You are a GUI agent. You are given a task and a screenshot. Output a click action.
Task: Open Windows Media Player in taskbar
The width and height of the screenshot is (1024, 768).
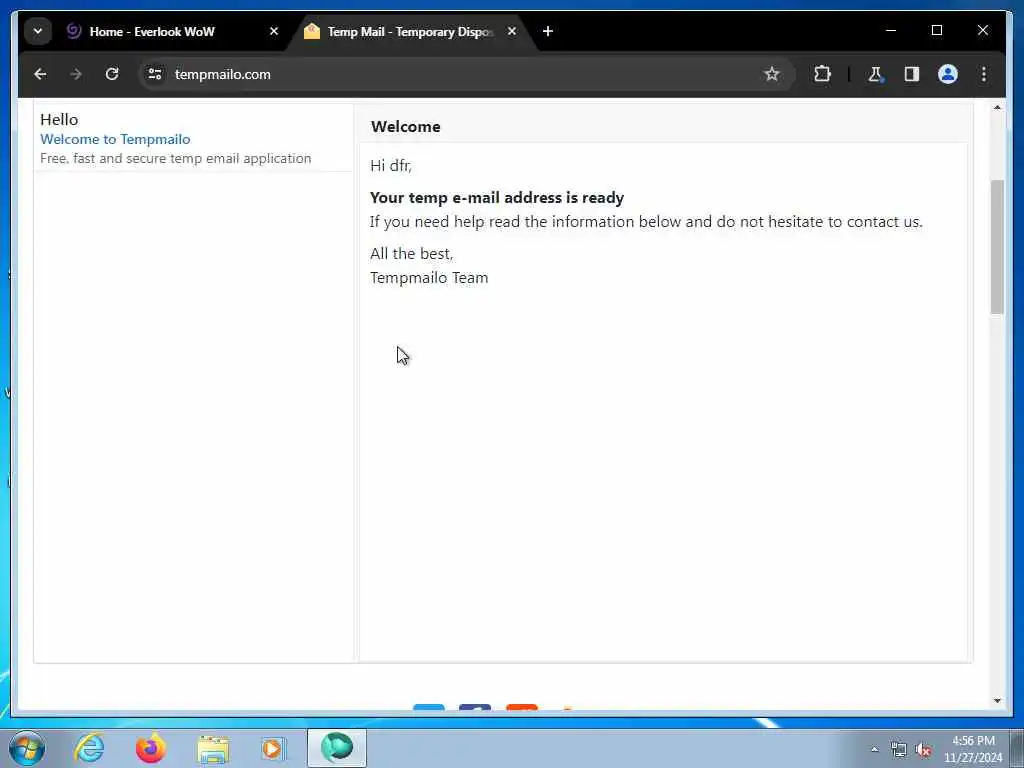274,748
